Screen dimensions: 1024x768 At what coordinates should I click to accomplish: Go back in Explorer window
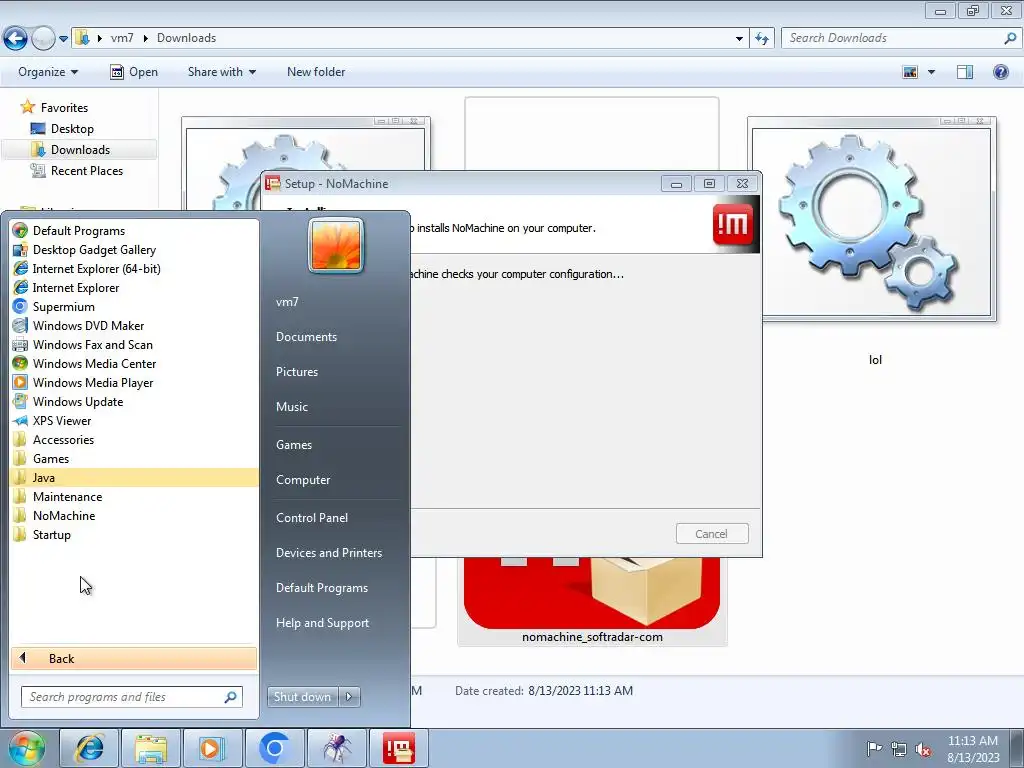[x=15, y=39]
